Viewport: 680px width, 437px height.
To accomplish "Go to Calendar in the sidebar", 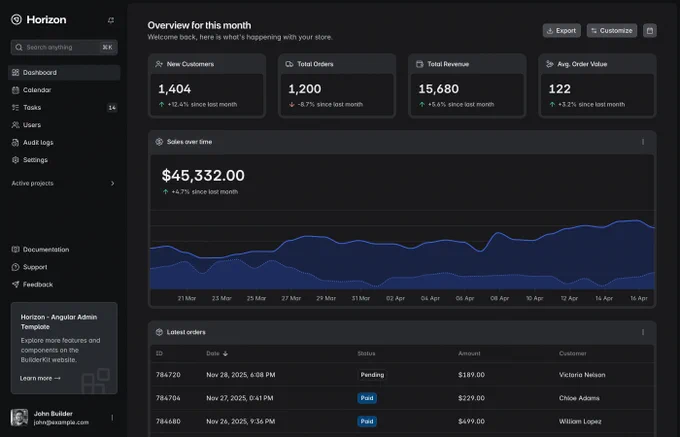I will (x=64, y=90).
